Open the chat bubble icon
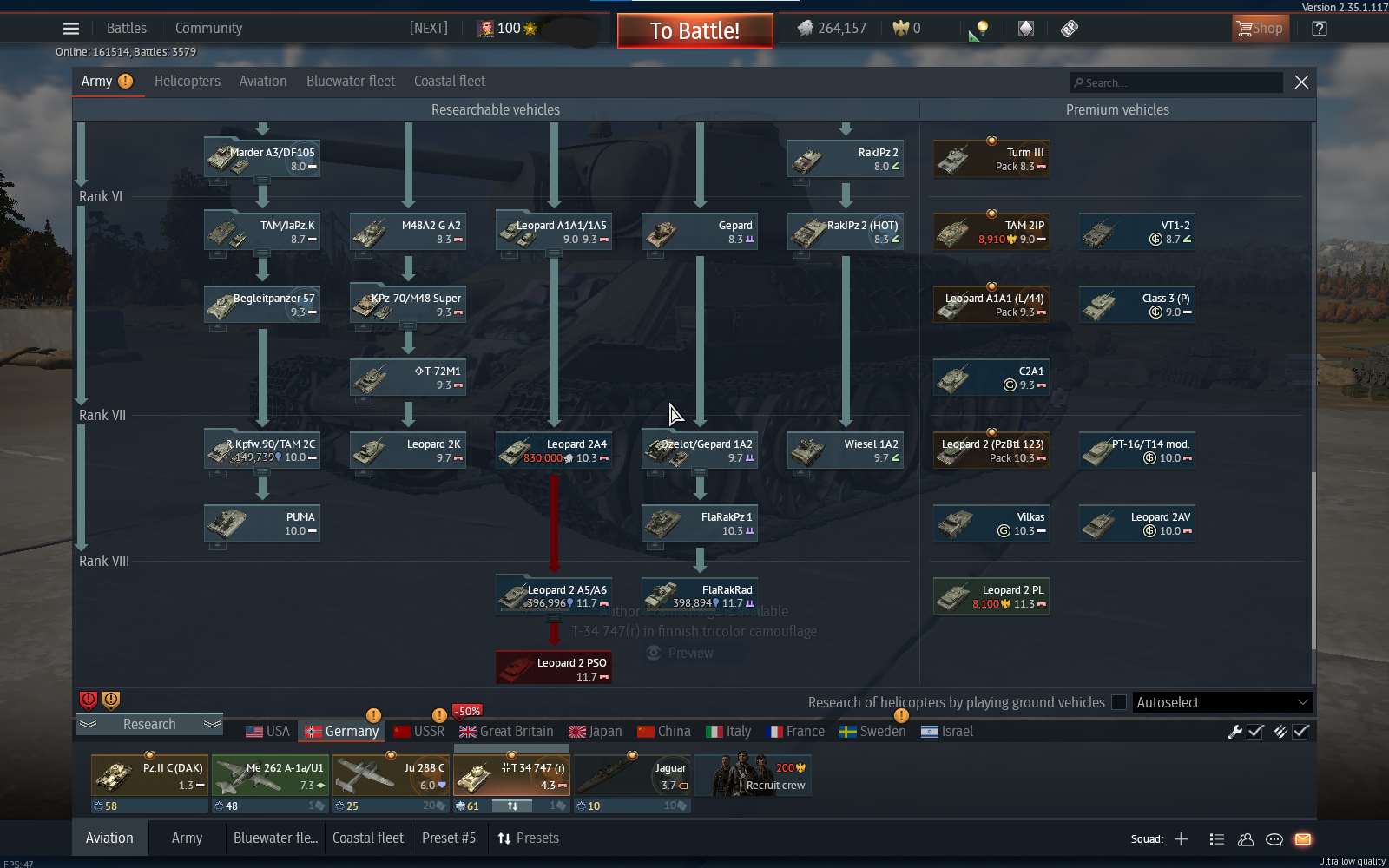Image resolution: width=1389 pixels, height=868 pixels. [1274, 839]
